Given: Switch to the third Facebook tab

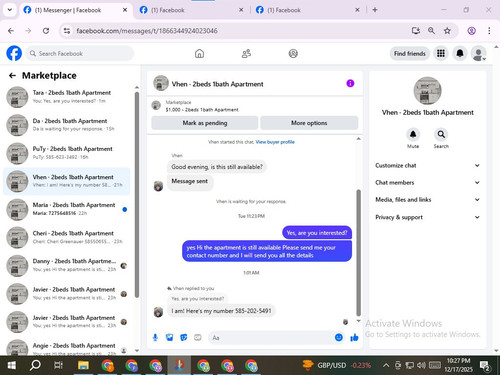Looking at the screenshot, I should [x=308, y=10].
